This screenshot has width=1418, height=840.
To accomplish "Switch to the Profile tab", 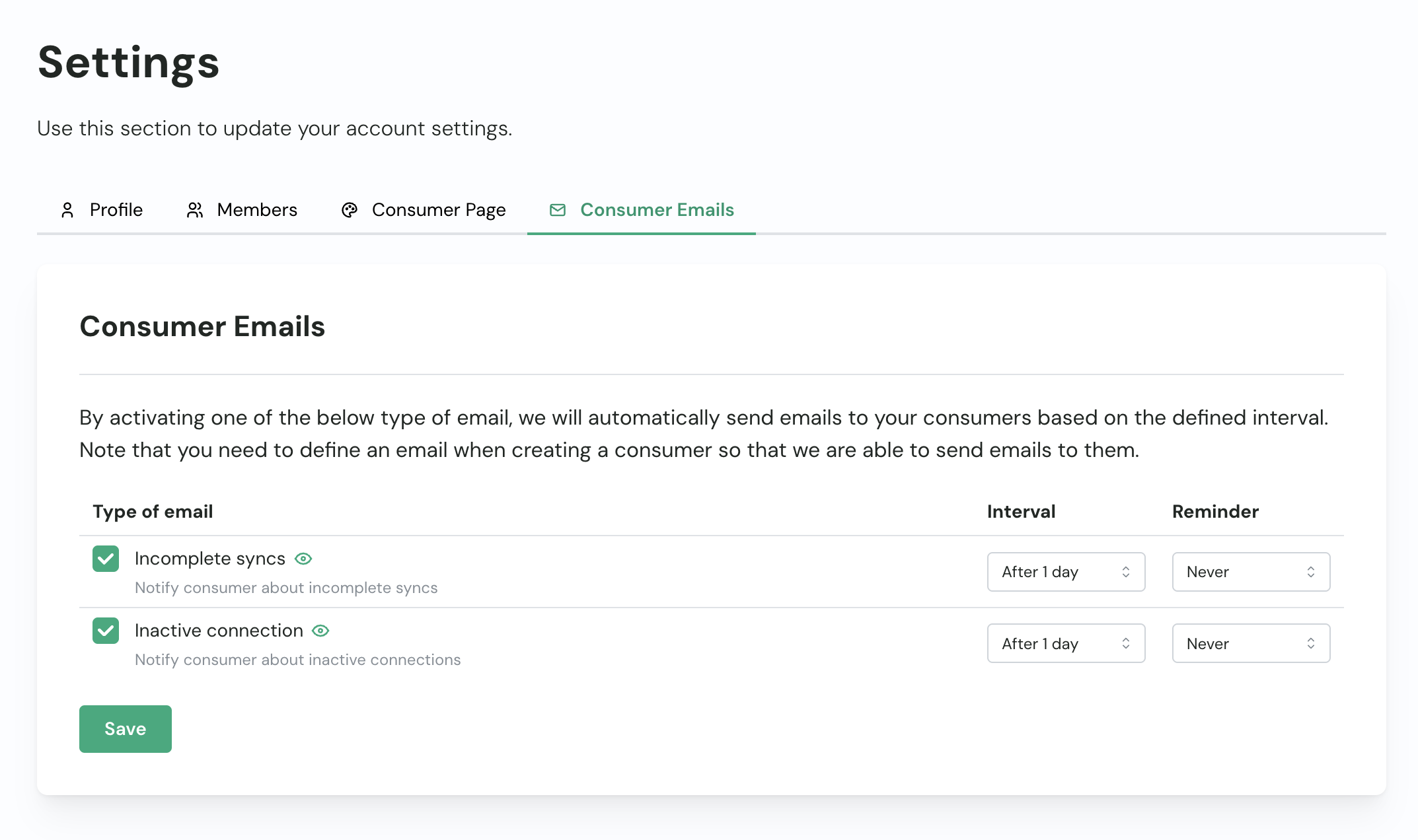I will point(116,210).
